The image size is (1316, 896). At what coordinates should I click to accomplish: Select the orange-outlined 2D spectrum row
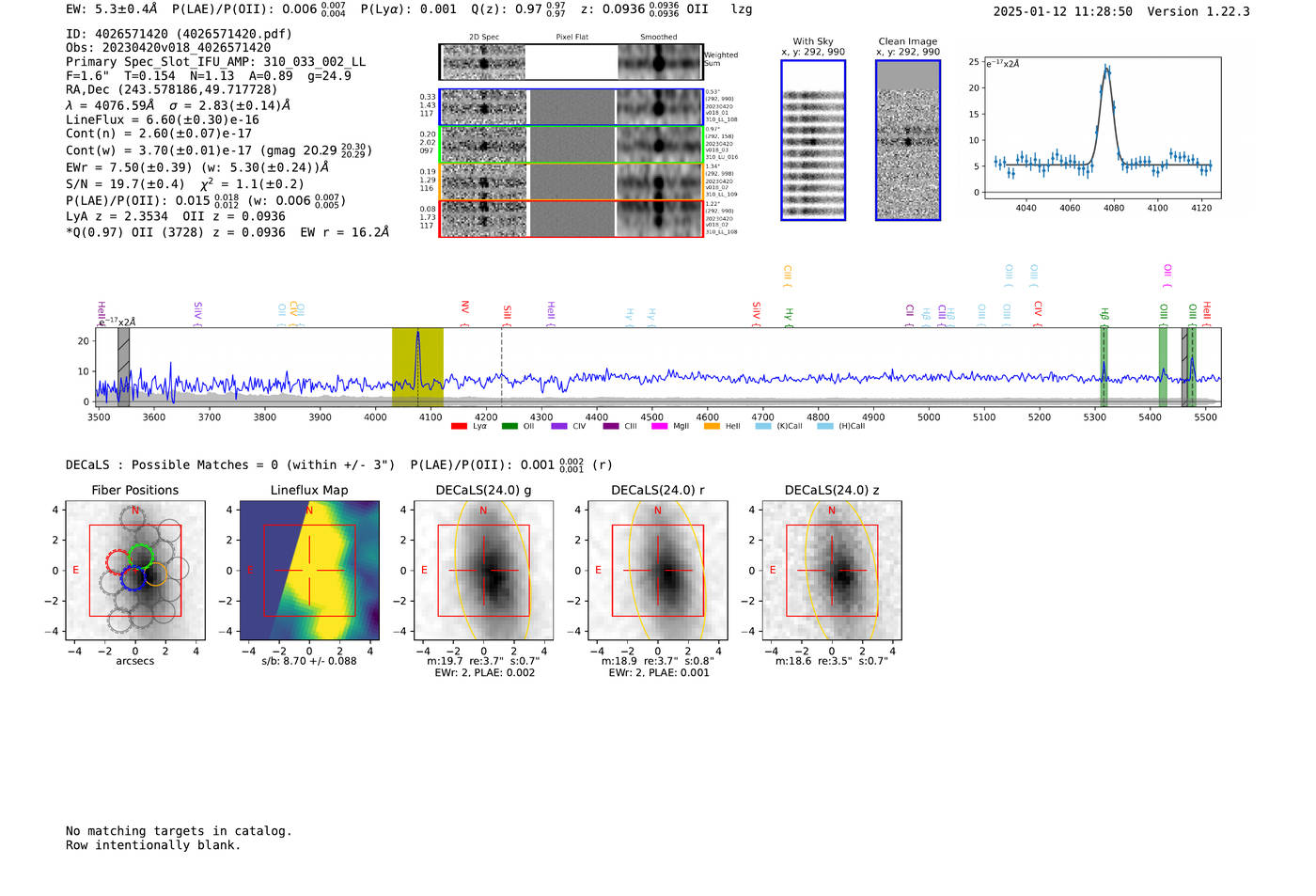click(571, 181)
